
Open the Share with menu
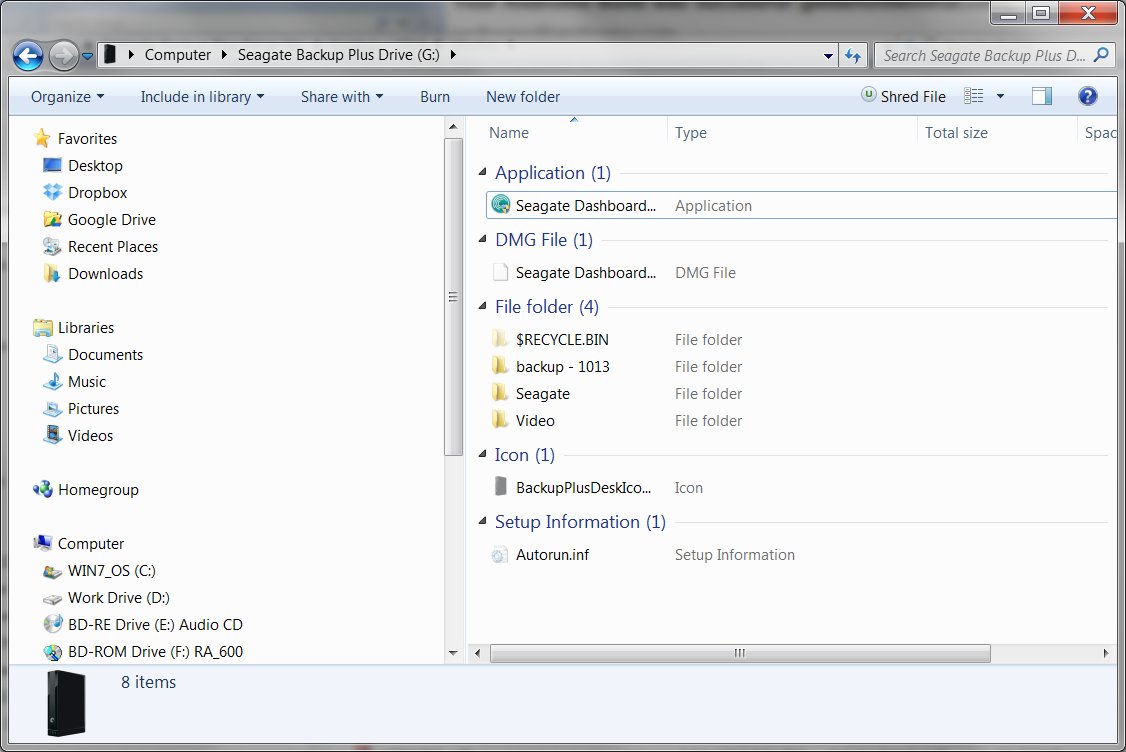[x=342, y=96]
